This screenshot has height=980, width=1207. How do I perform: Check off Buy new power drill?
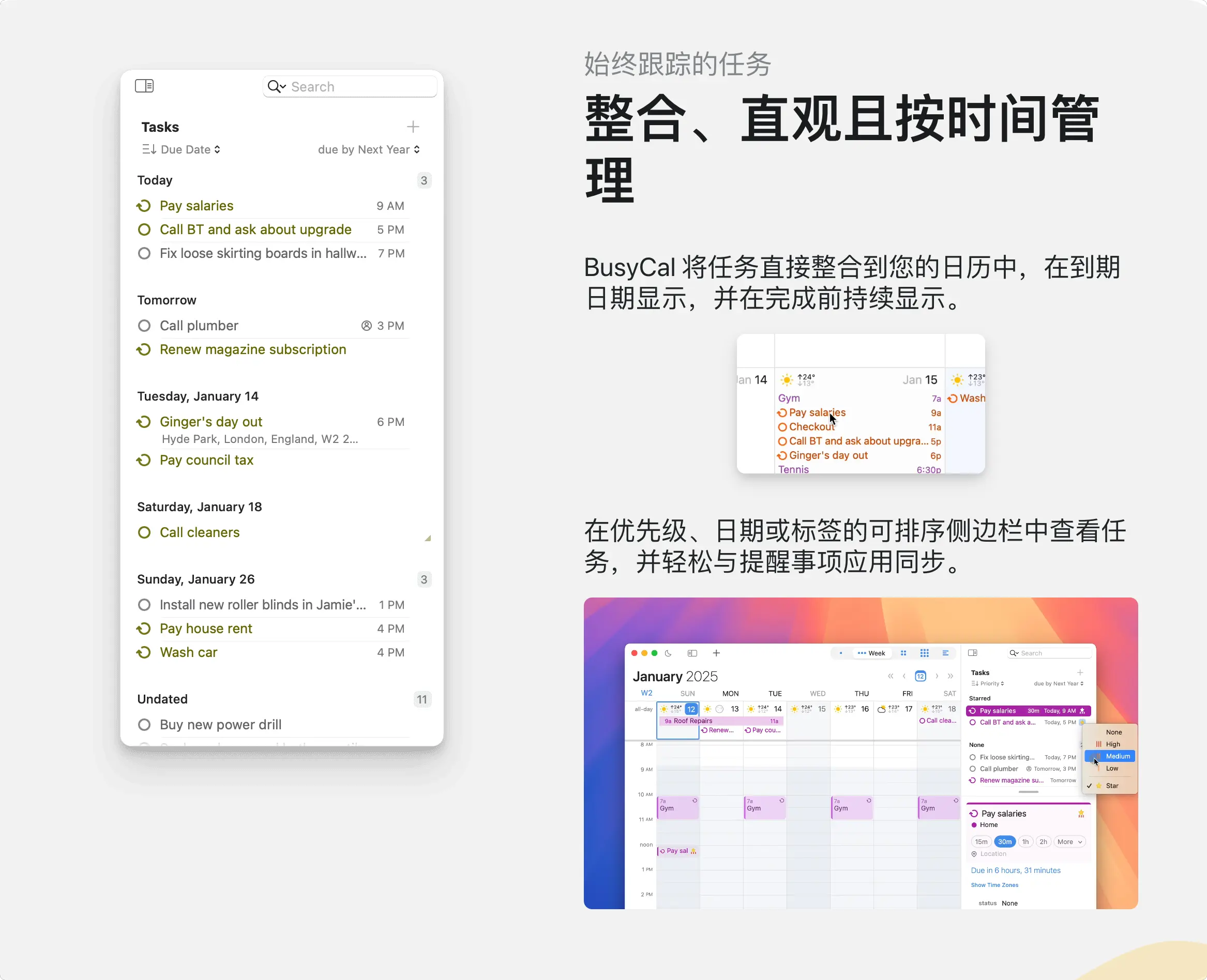(144, 724)
